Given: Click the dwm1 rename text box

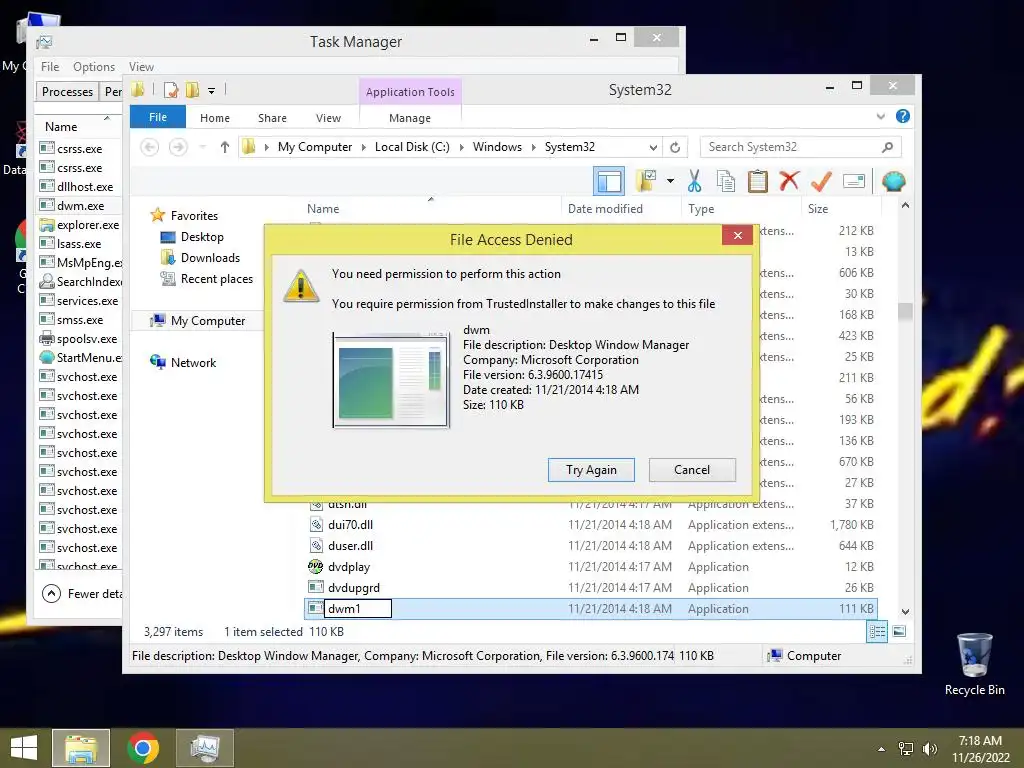Looking at the screenshot, I should (358, 609).
